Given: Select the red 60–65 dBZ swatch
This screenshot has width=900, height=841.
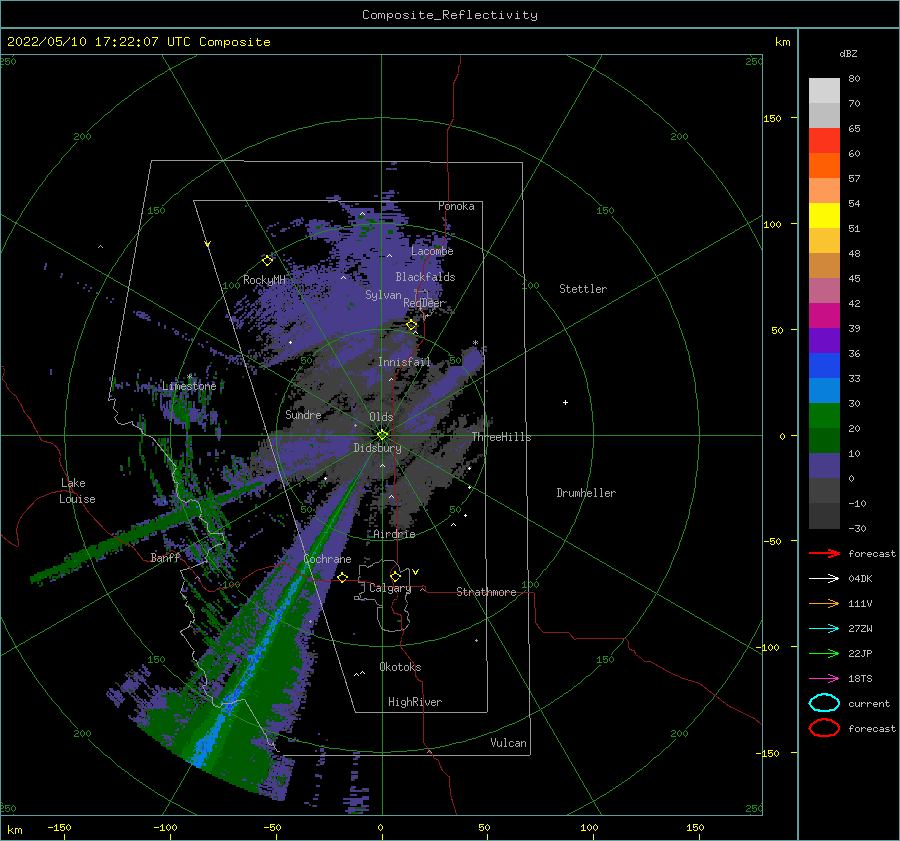Looking at the screenshot, I should pyautogui.click(x=824, y=140).
